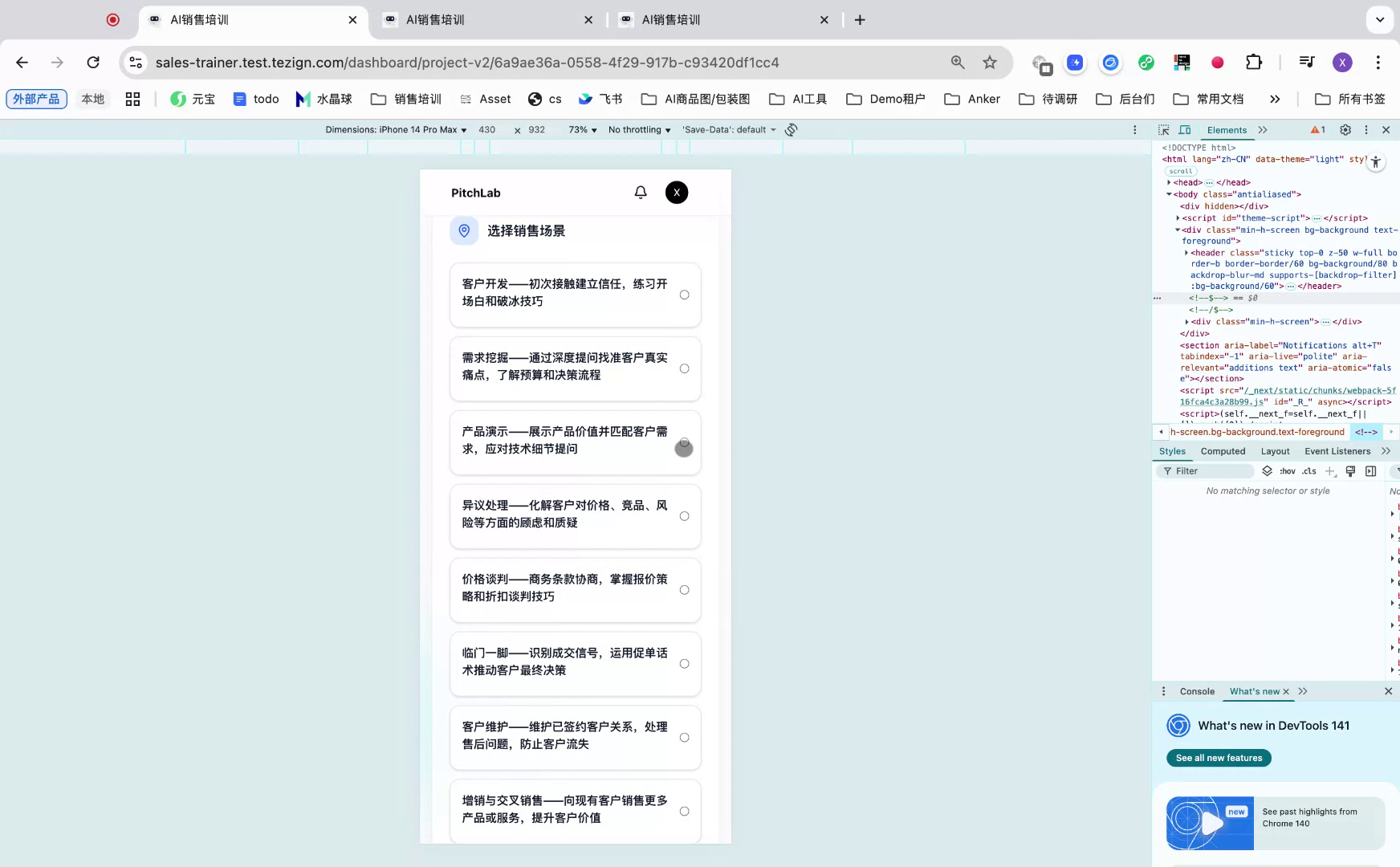Select the 客户开发 scenario radio button

[x=685, y=295]
